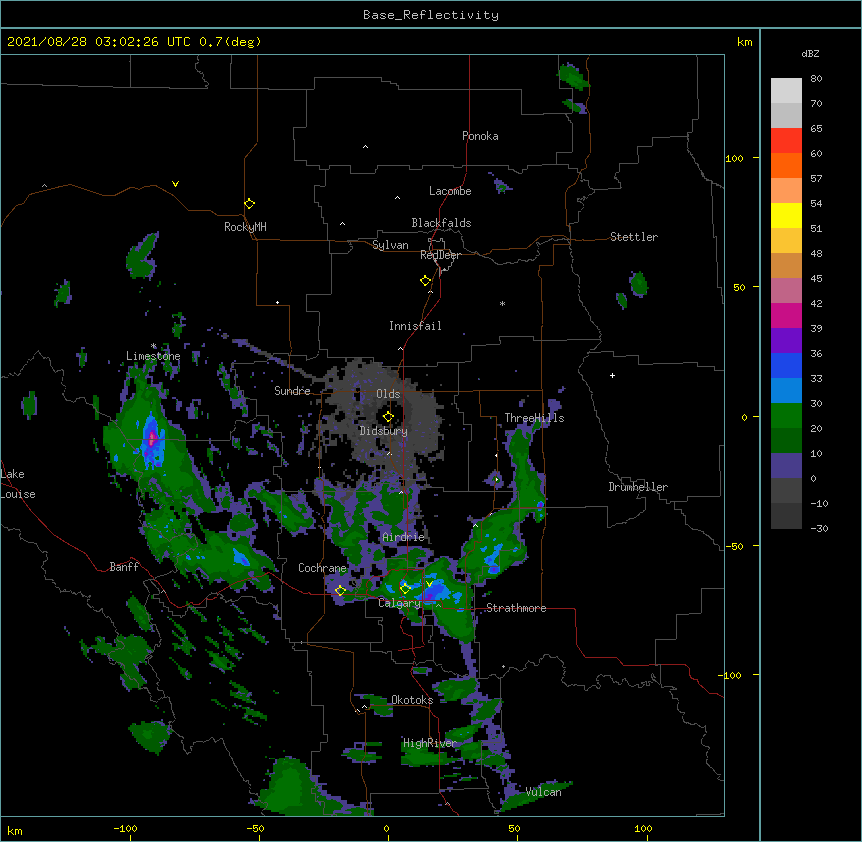
Task: Pick the yellow swatch in the dBZ legend
Action: pos(786,215)
